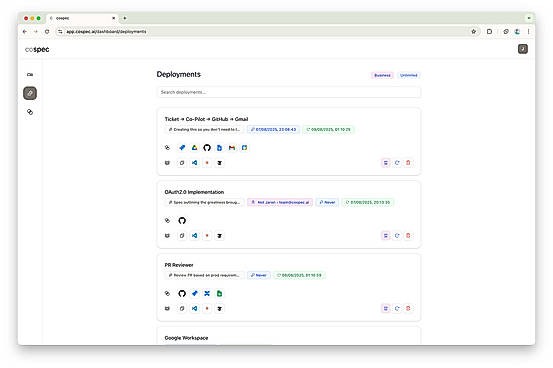Reload the page in browser
This screenshot has height=368, width=553.
tap(47, 31)
